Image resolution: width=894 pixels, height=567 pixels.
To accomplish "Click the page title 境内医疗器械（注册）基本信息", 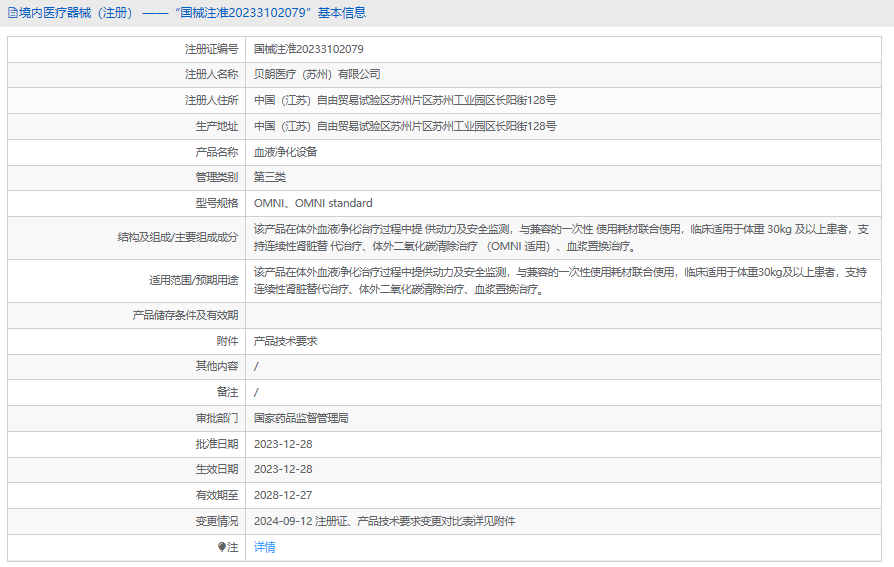I will coord(192,13).
